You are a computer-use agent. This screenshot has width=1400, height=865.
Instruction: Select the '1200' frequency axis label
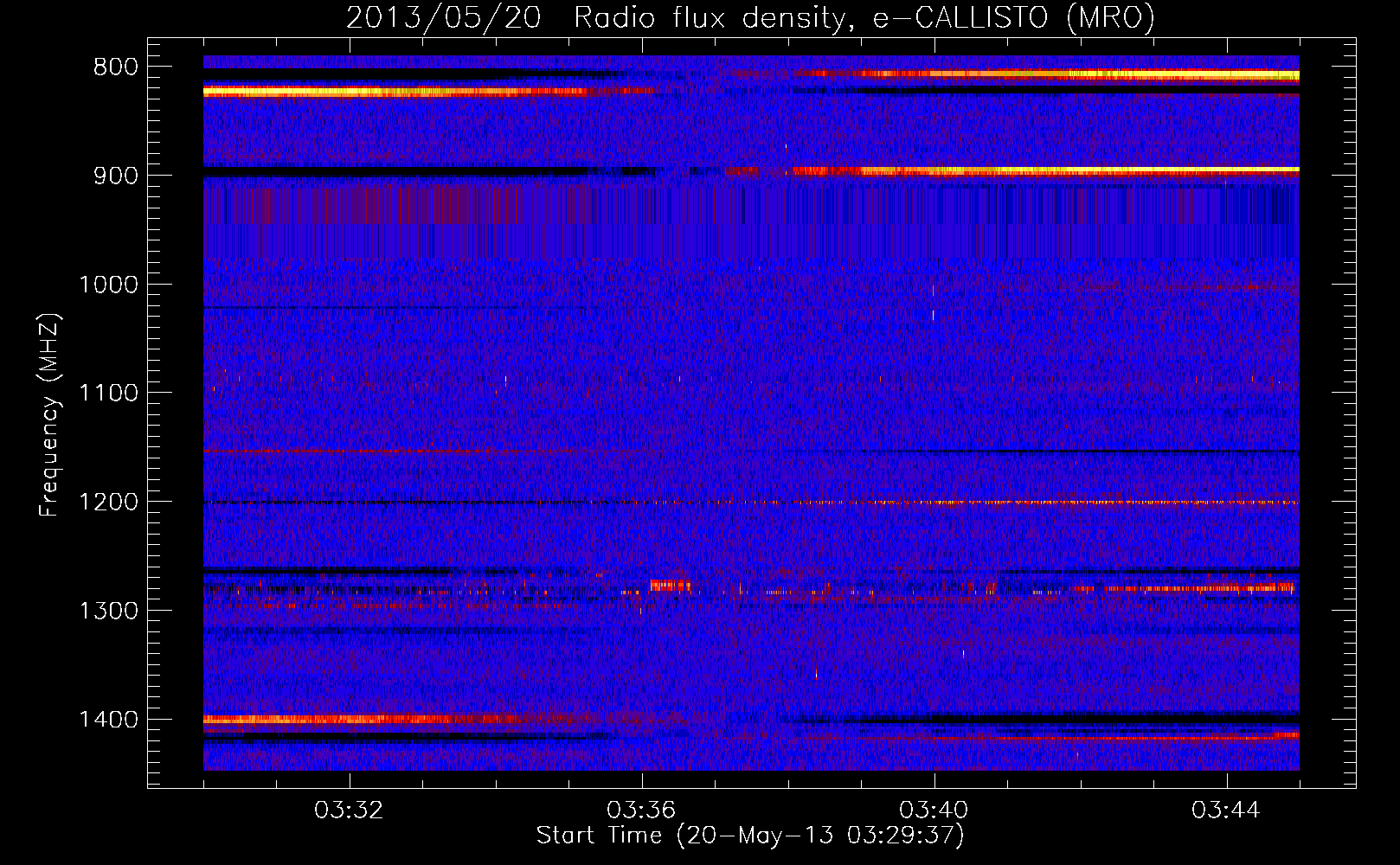point(108,503)
